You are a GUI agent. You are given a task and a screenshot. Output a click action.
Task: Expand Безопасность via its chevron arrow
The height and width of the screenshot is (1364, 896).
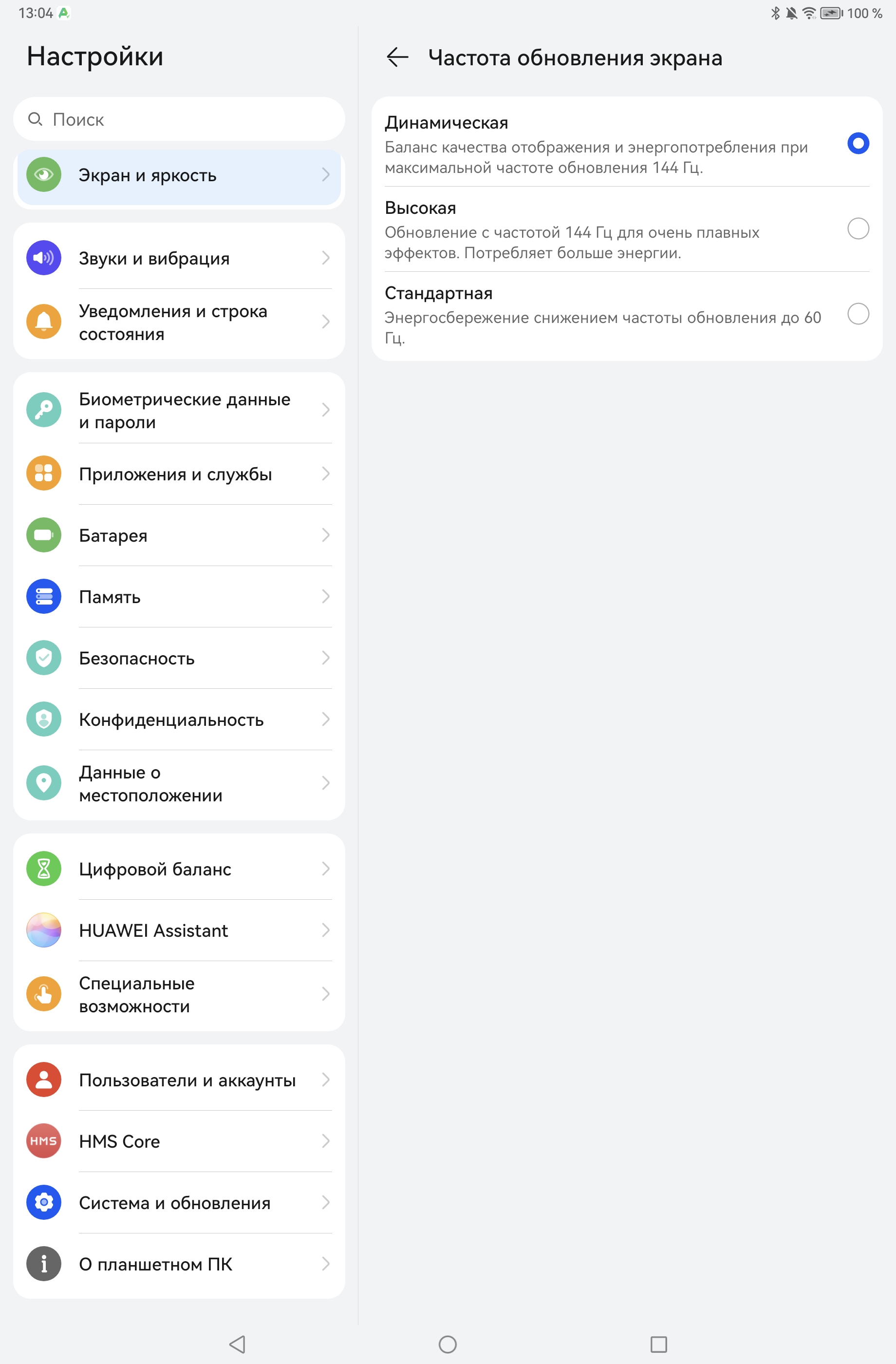coord(325,658)
